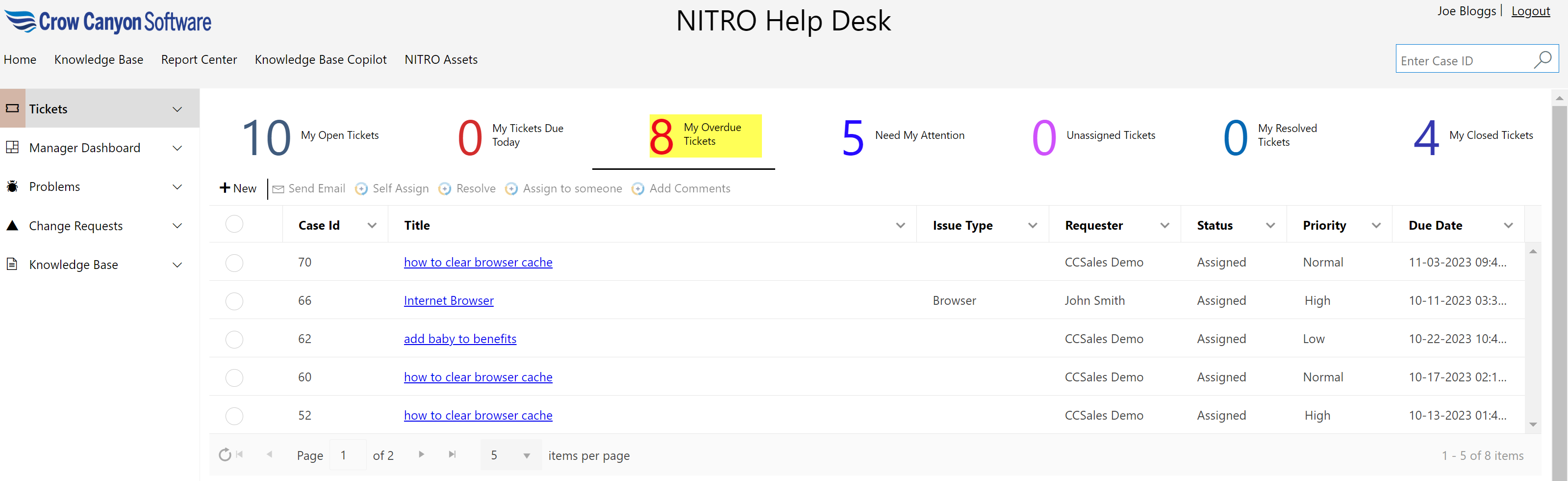Click the search magnifier icon
The width and height of the screenshot is (1568, 481).
1542,60
